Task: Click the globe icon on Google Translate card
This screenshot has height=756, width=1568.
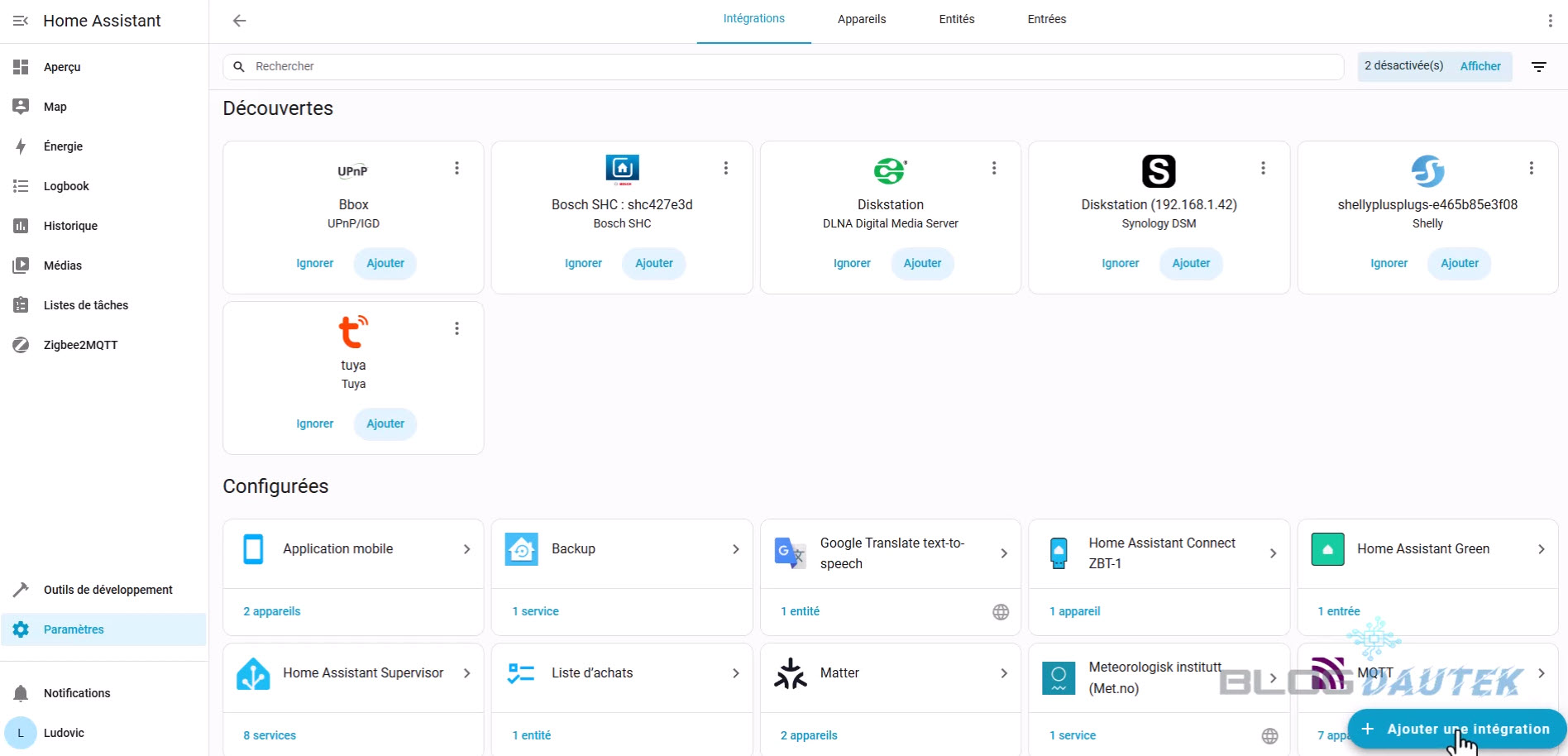Action: [1001, 612]
